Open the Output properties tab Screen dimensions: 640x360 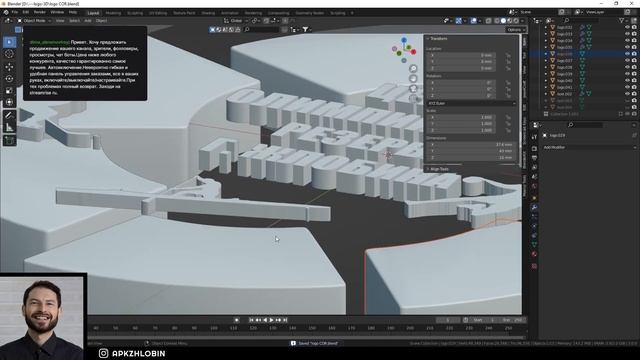point(534,158)
